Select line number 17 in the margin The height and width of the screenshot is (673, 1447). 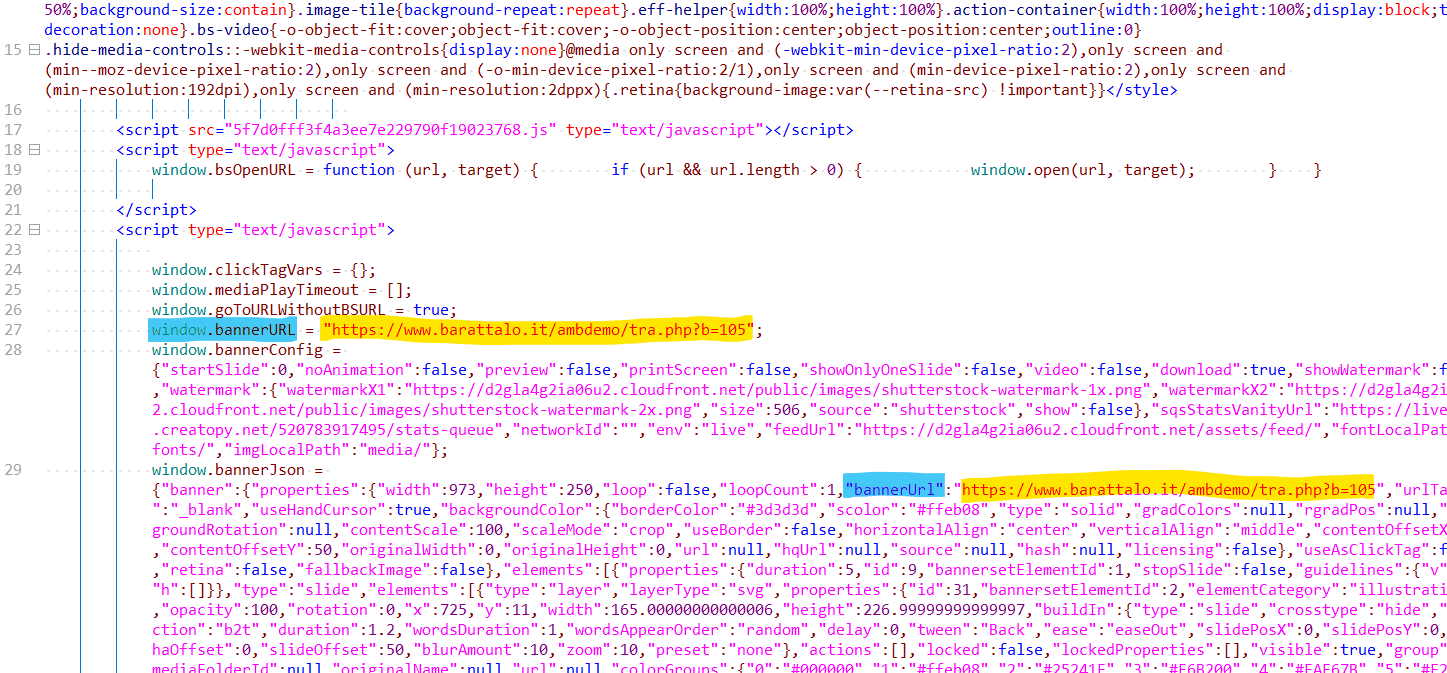pyautogui.click(x=14, y=130)
